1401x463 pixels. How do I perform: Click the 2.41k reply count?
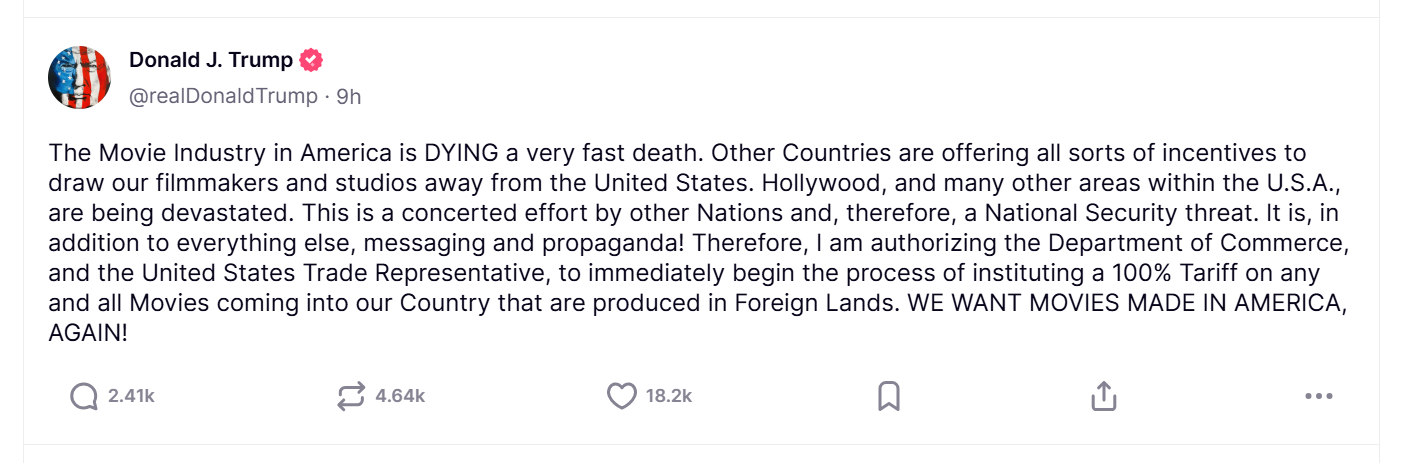[x=131, y=397]
